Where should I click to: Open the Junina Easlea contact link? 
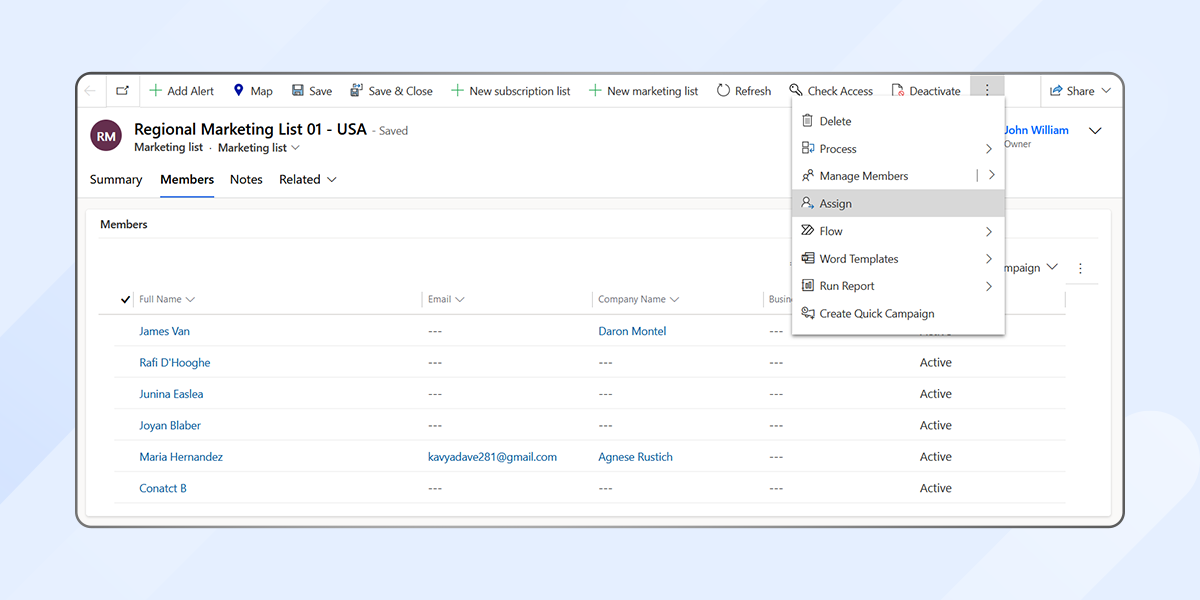(171, 394)
